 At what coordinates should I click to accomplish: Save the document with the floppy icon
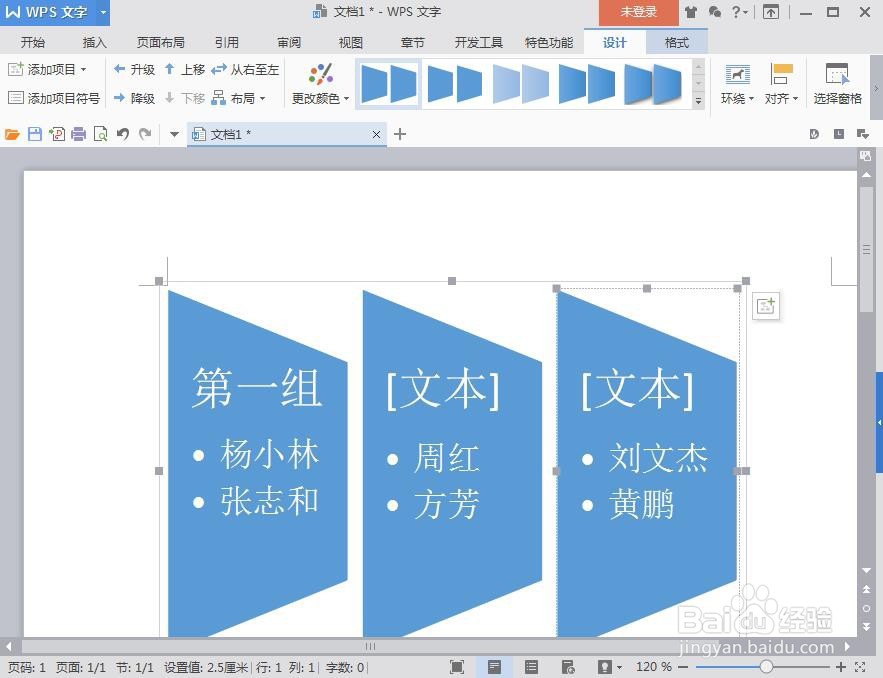point(34,134)
